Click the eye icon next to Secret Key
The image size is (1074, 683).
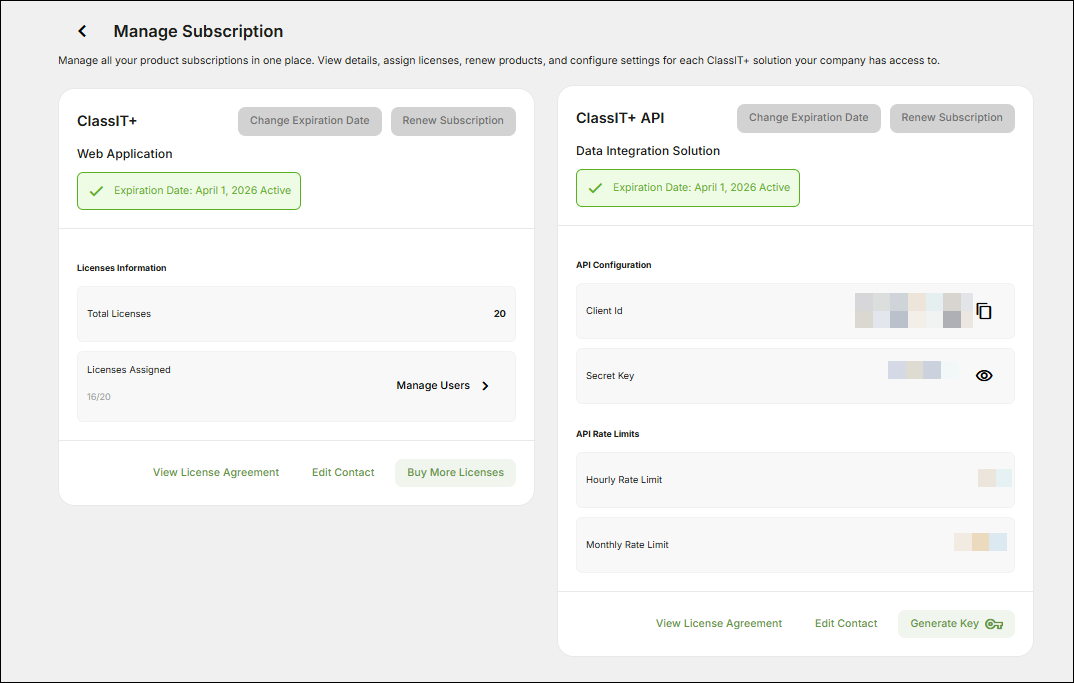[983, 375]
